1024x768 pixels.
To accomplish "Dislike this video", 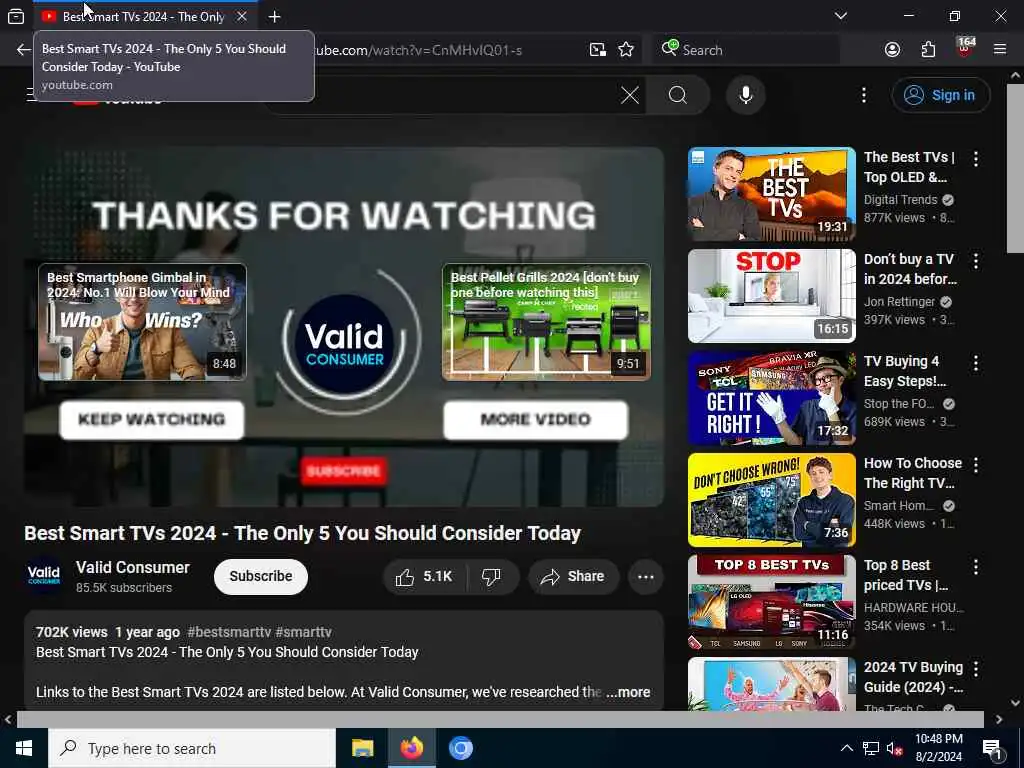I will click(x=491, y=577).
